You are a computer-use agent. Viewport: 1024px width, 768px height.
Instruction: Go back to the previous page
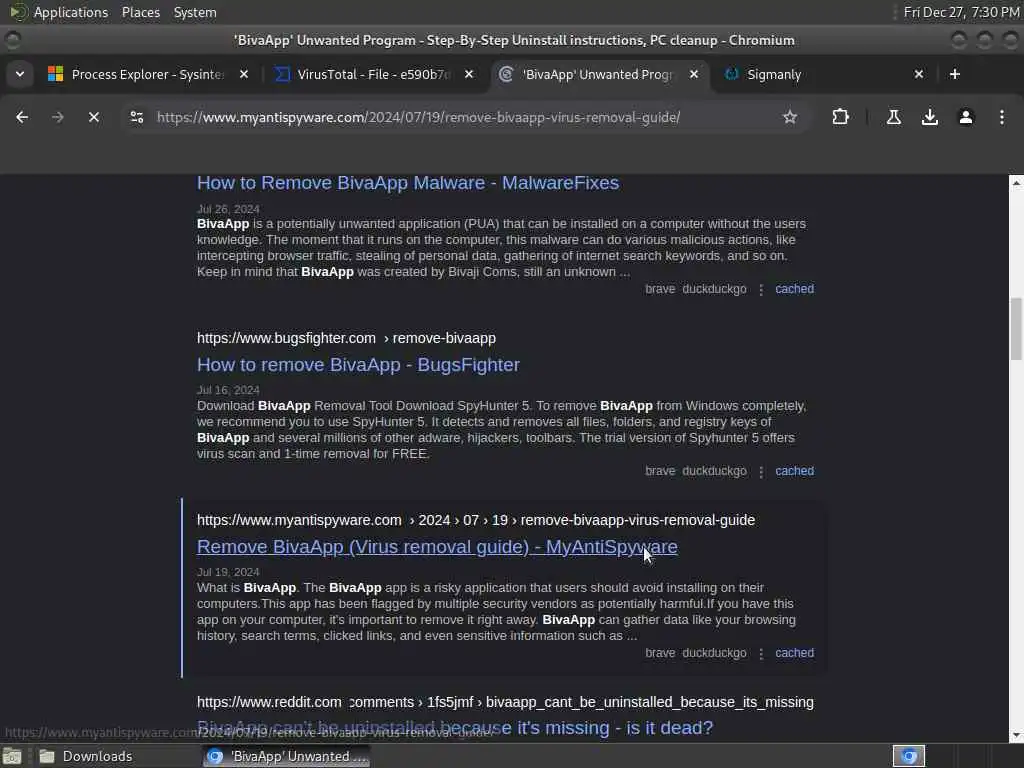[22, 118]
